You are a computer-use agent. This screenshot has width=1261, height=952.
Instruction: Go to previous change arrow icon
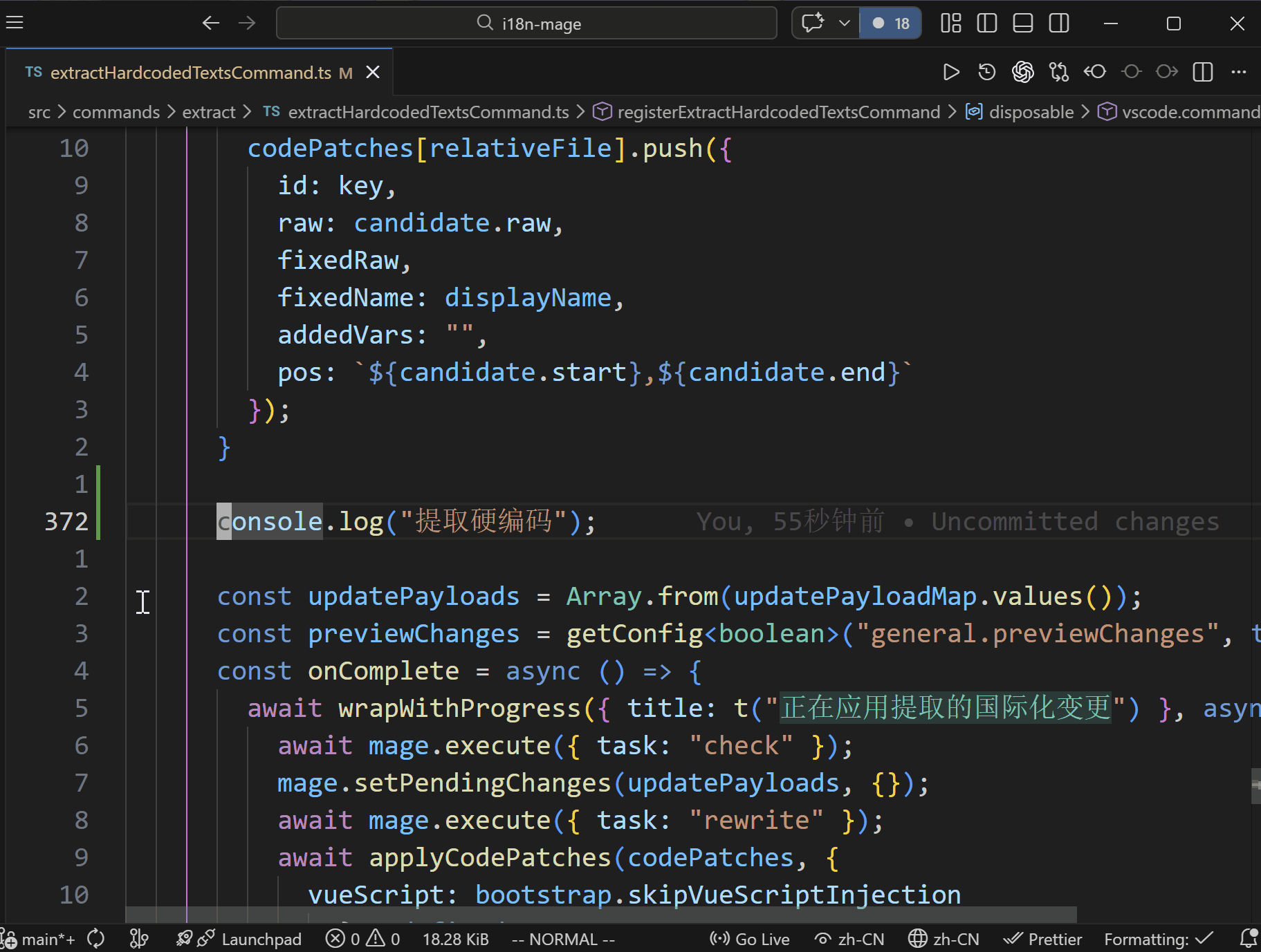pos(1095,72)
